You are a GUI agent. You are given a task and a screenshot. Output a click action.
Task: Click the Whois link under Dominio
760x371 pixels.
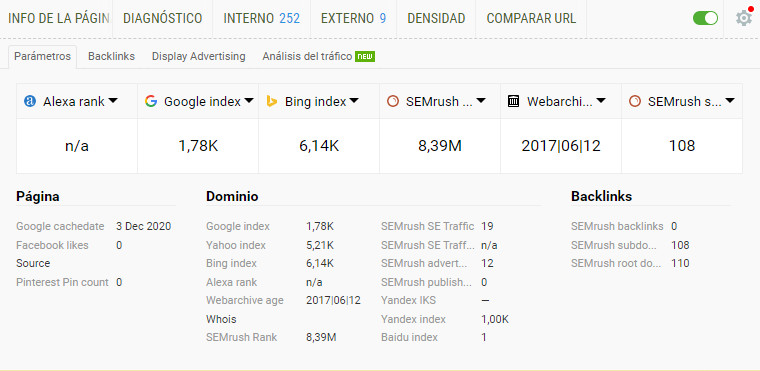(221, 319)
